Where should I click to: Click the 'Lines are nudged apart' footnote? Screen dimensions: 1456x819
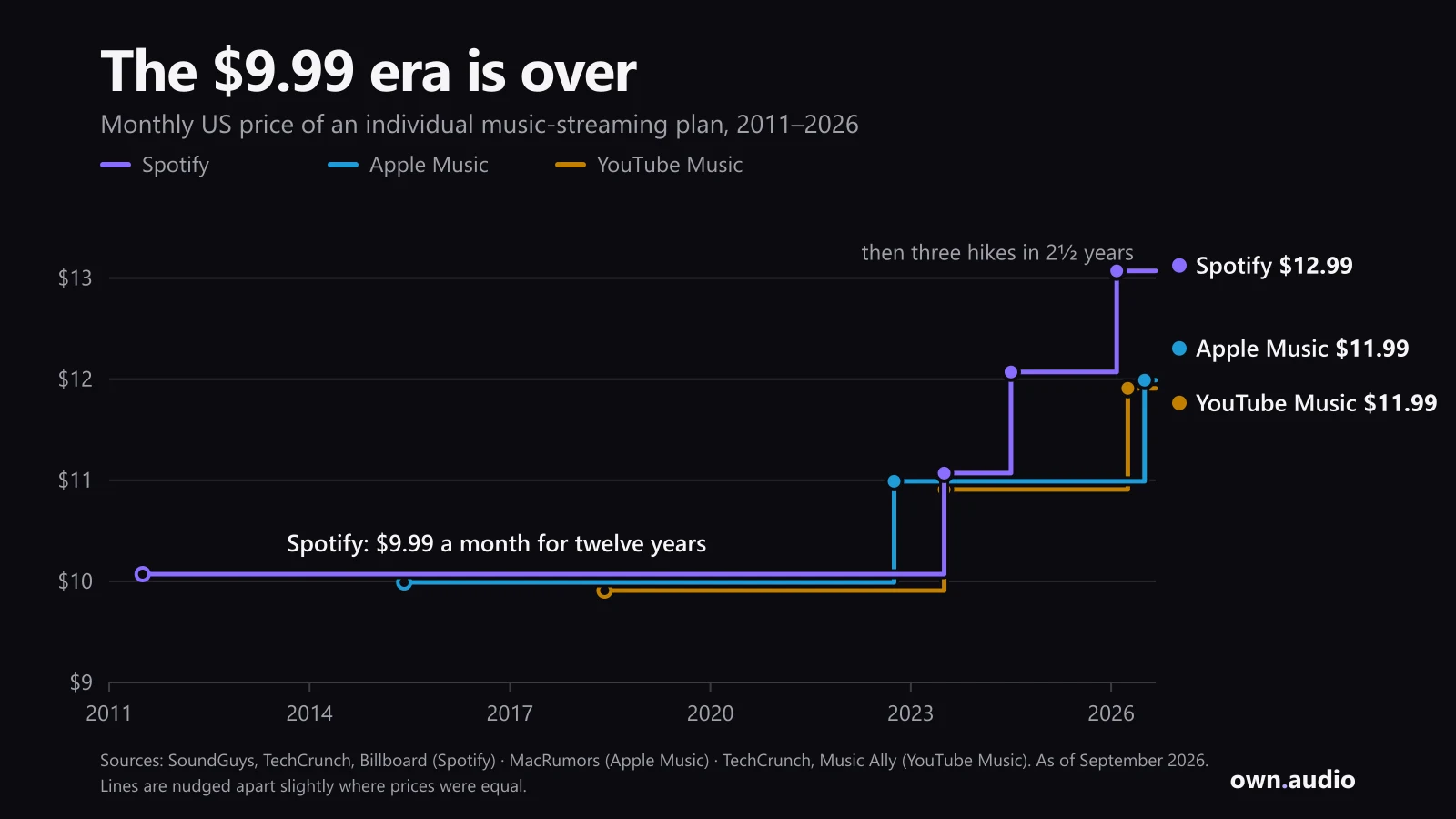313,786
